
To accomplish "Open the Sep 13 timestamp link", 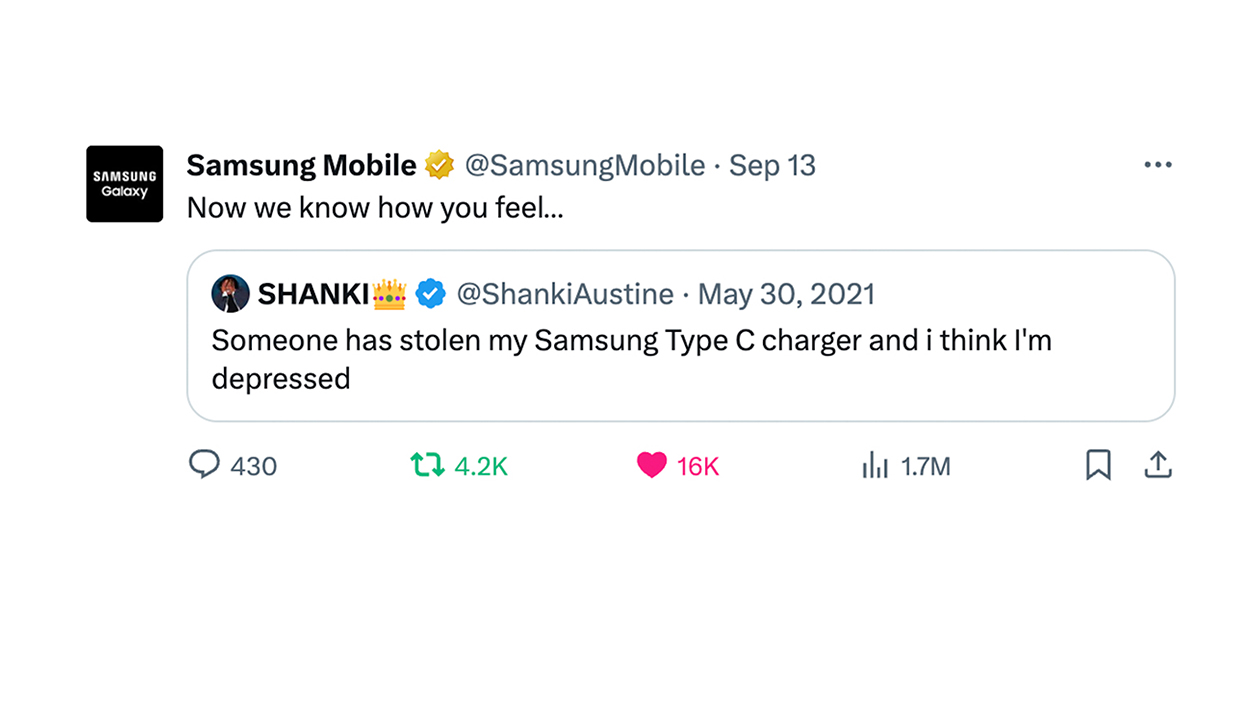I will 772,165.
